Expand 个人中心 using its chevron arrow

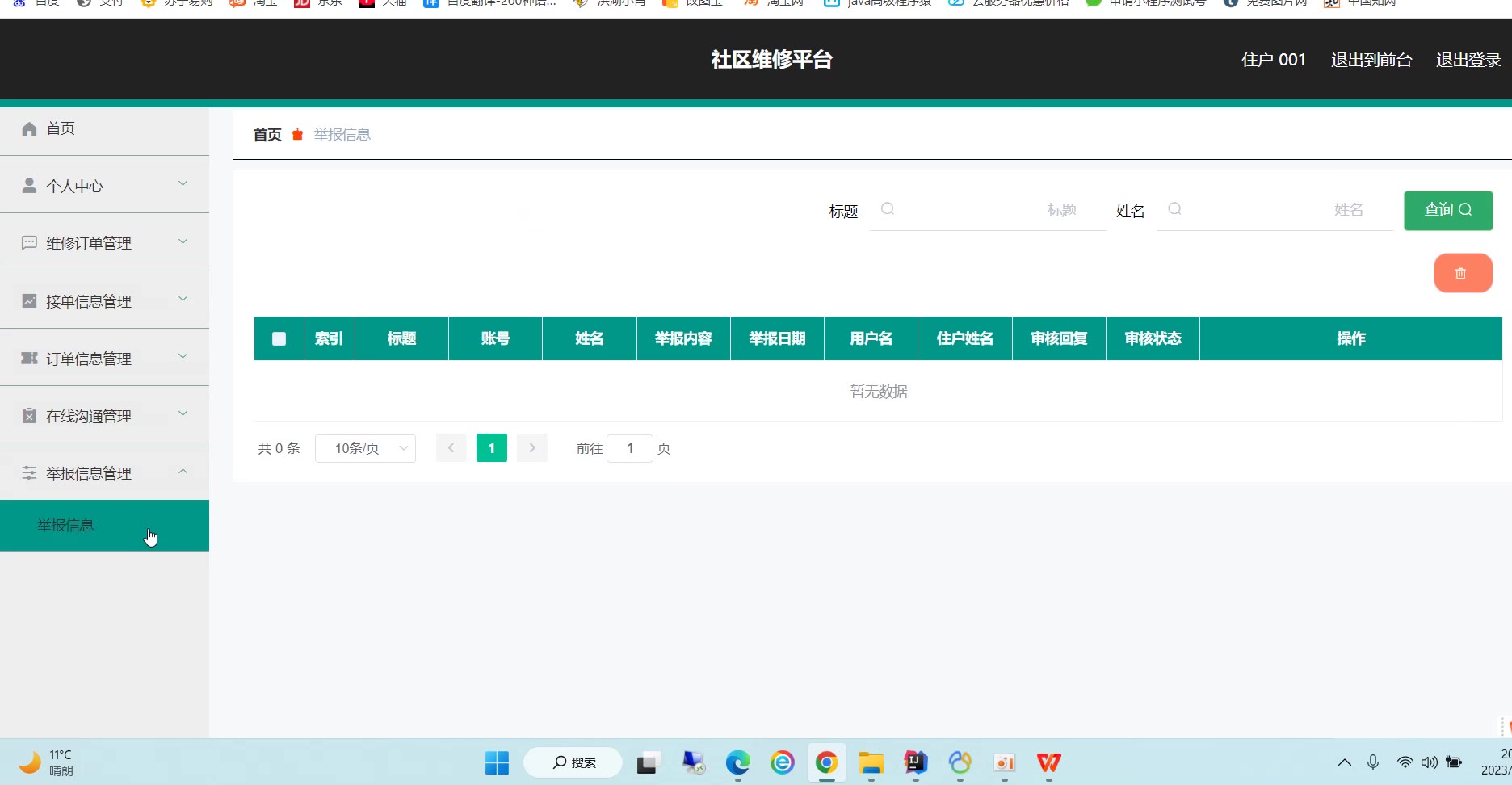(183, 183)
